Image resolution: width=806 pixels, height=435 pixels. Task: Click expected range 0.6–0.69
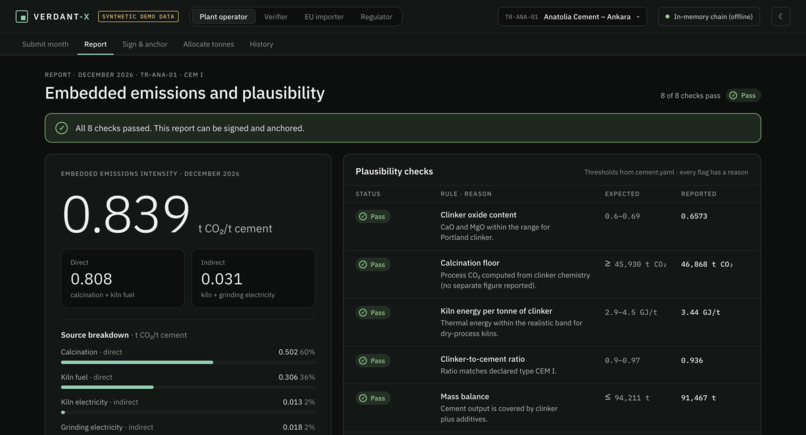pyautogui.click(x=622, y=216)
